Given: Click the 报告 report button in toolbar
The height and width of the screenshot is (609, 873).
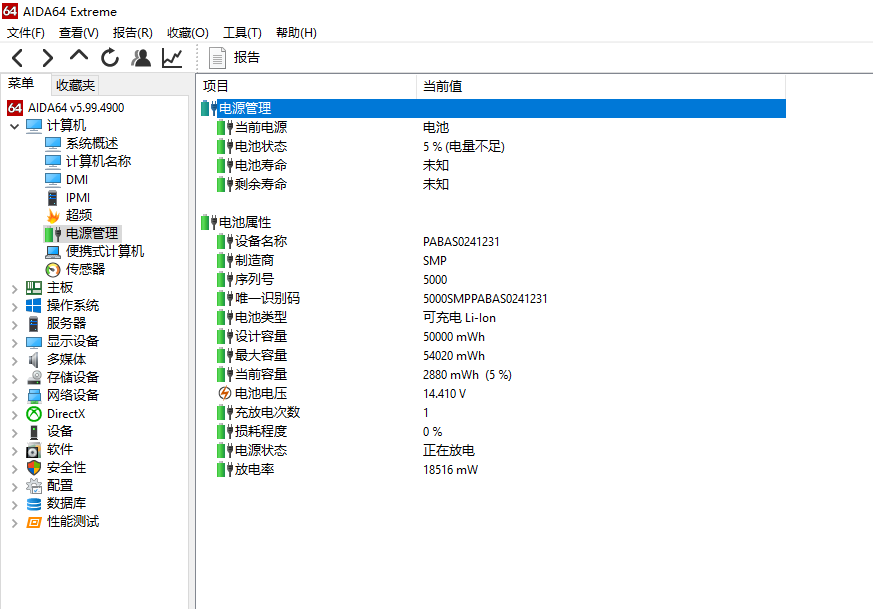Looking at the screenshot, I should [235, 58].
